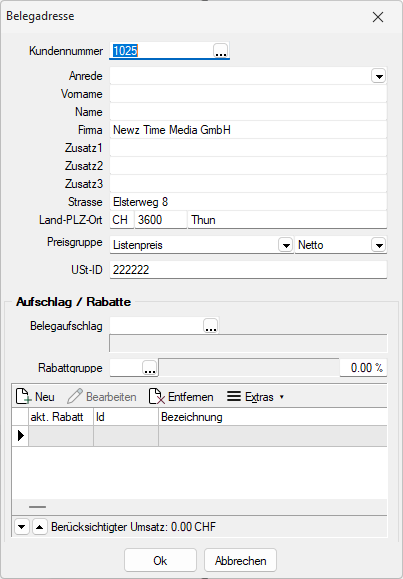Click the USt-ID input field
The width and height of the screenshot is (403, 579).
(248, 270)
